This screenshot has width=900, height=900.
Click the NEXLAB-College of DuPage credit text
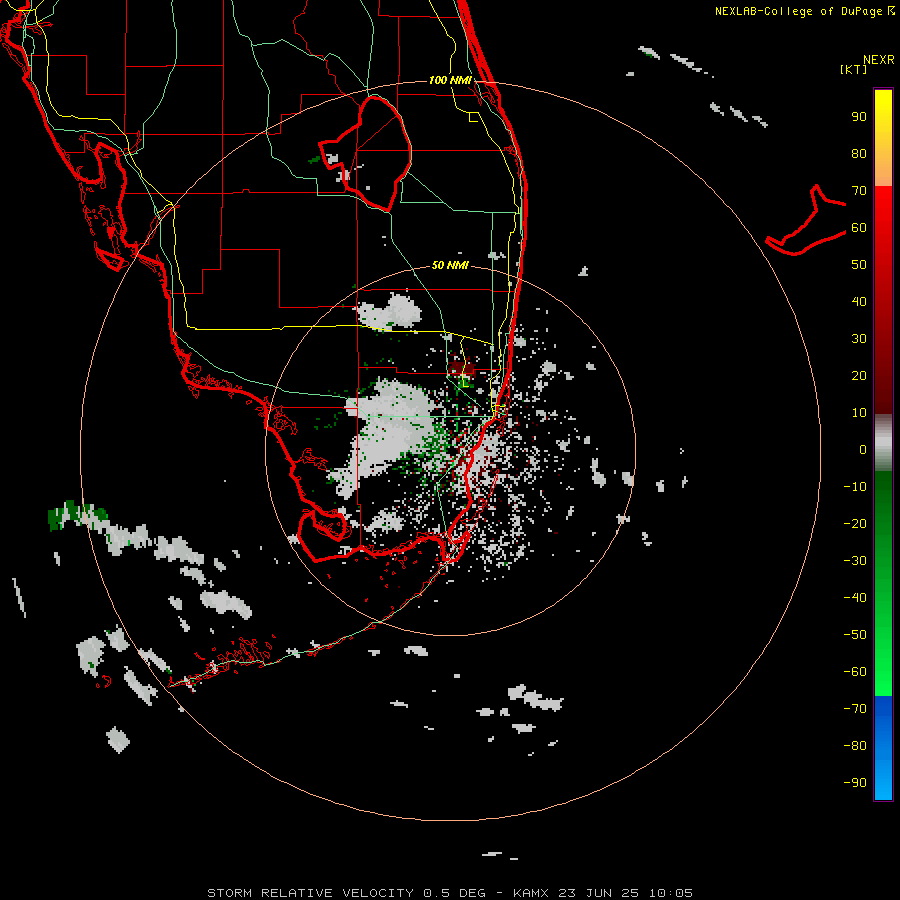click(804, 11)
